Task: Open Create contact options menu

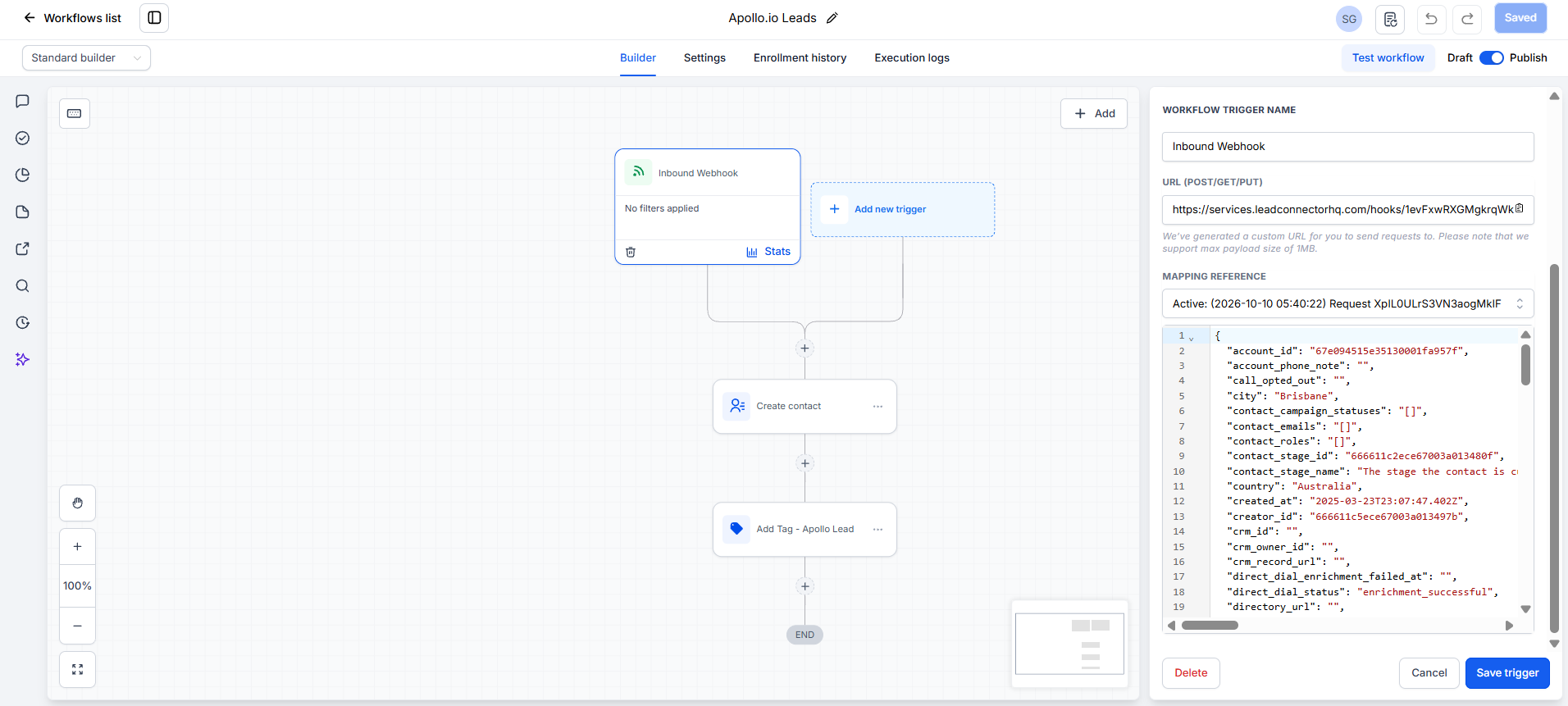Action: [x=877, y=406]
